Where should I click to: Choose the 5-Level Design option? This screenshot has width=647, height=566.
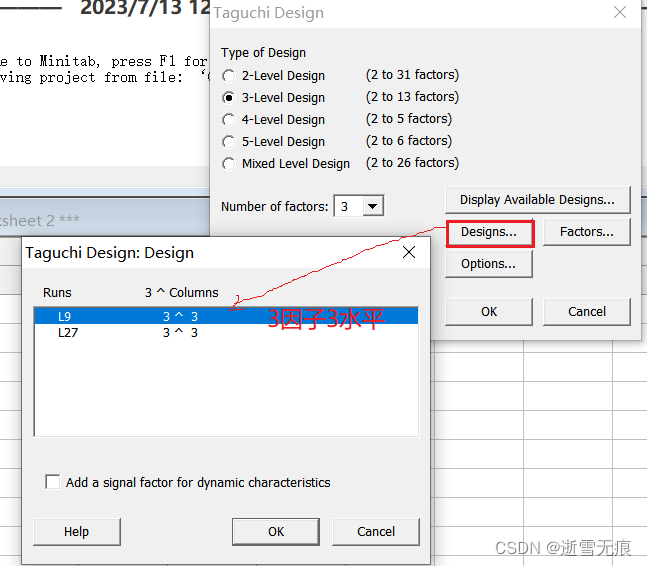pos(228,142)
